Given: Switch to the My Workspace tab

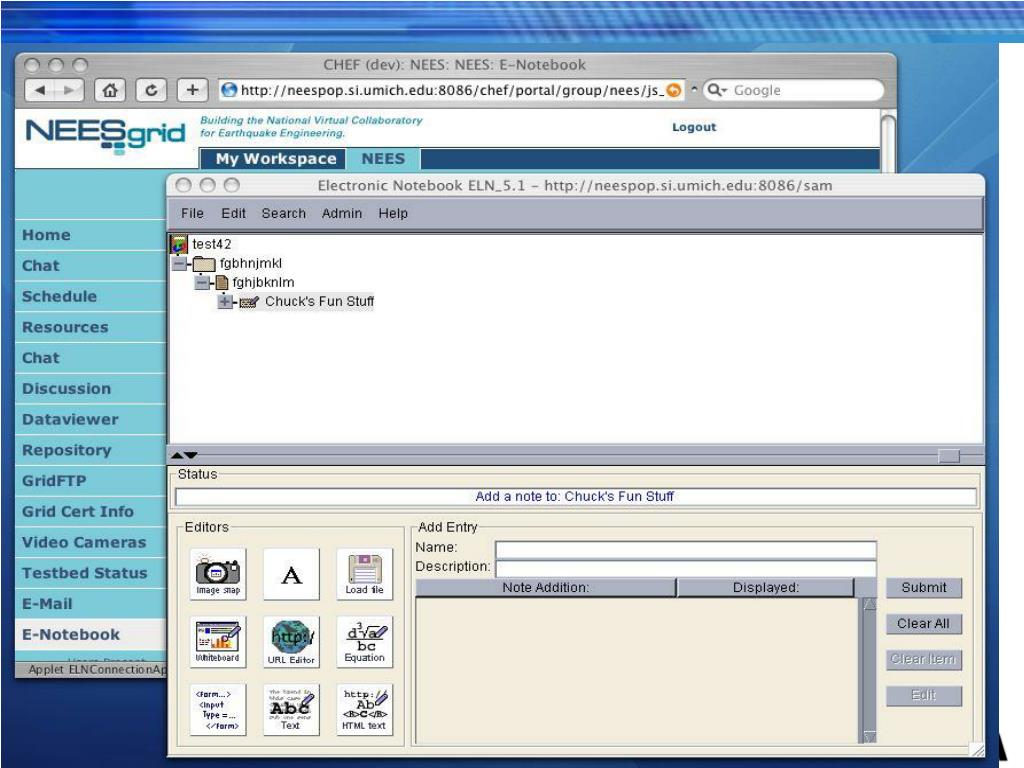Looking at the screenshot, I should 276,159.
